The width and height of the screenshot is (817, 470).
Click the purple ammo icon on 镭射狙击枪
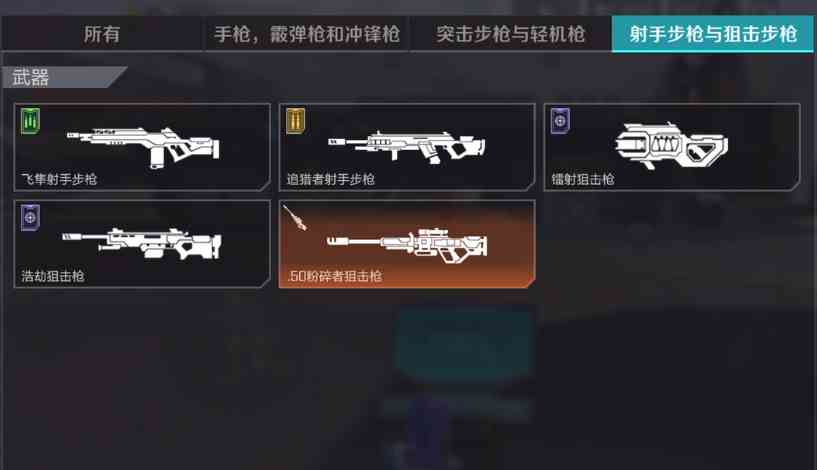pos(560,121)
